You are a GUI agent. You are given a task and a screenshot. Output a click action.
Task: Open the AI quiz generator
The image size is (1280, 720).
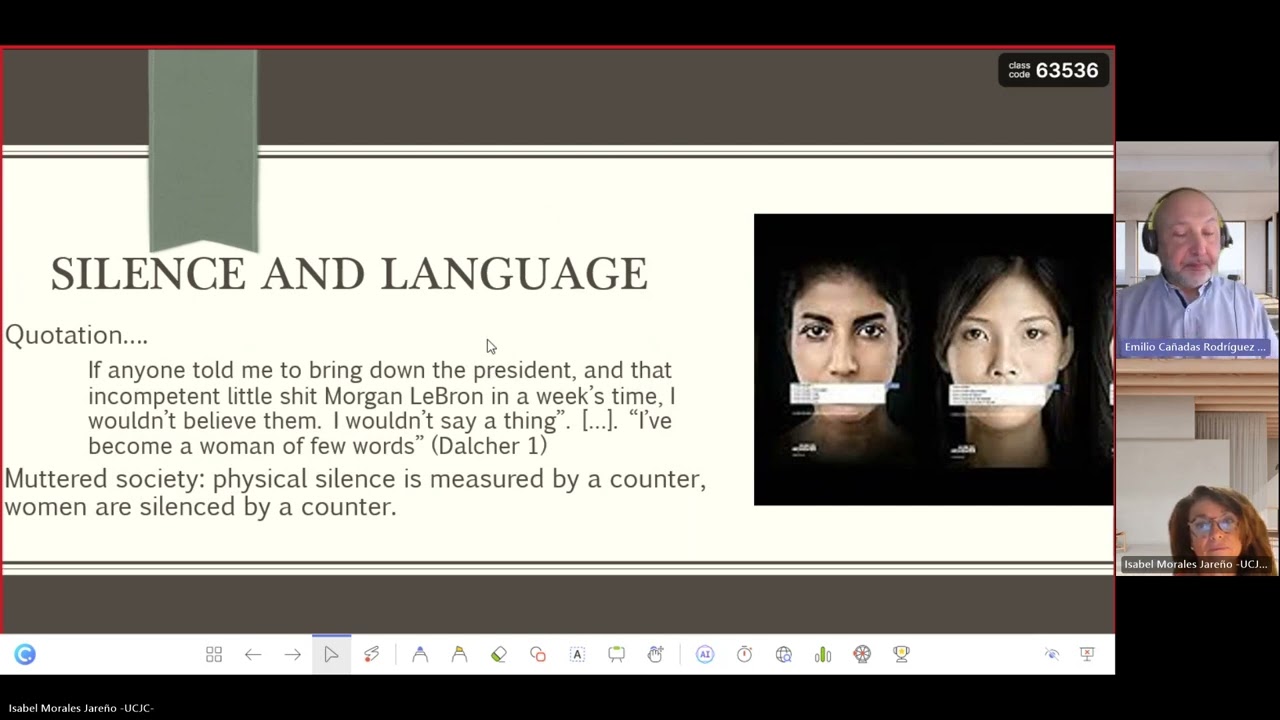[x=705, y=654]
